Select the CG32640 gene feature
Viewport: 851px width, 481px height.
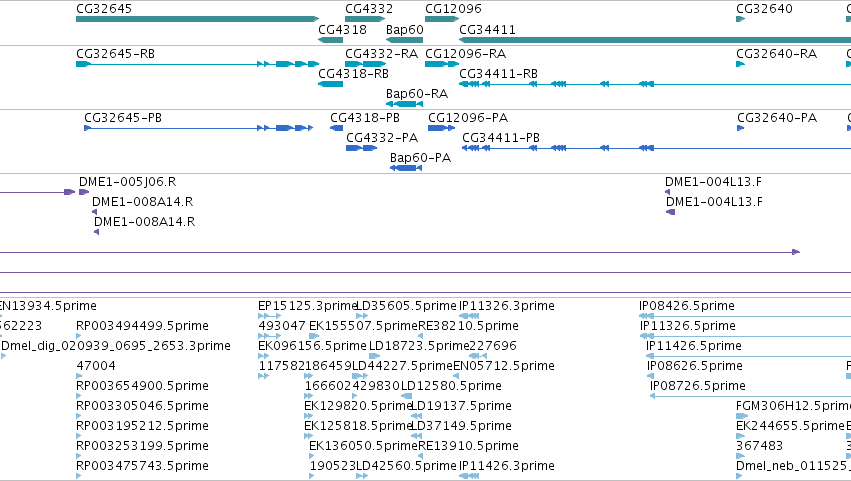(740, 19)
